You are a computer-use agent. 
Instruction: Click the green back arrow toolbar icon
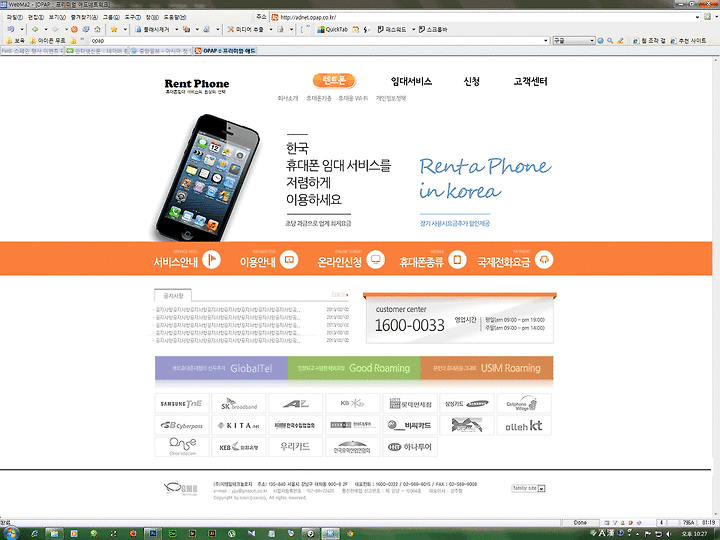point(35,29)
